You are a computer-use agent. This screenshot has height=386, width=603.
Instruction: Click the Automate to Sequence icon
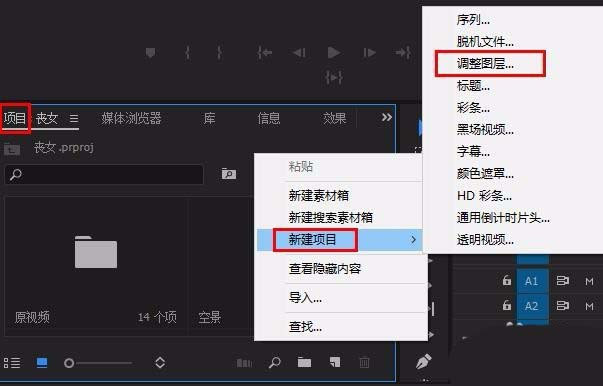(x=244, y=363)
